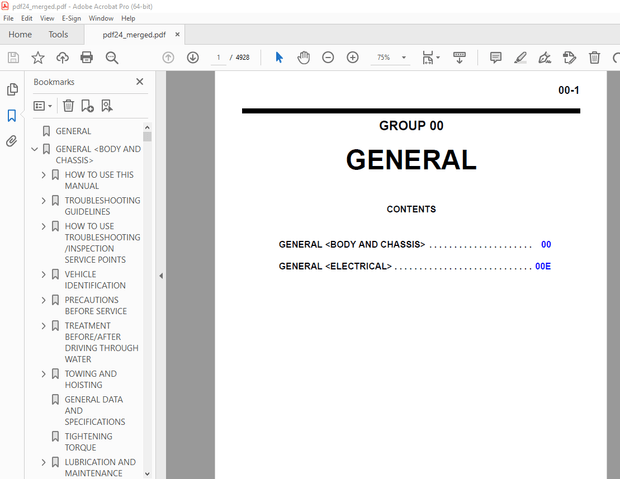The width and height of the screenshot is (620, 479).
Task: Expand HOW TO USE THIS MANUAL bookmark
Action: [43, 175]
